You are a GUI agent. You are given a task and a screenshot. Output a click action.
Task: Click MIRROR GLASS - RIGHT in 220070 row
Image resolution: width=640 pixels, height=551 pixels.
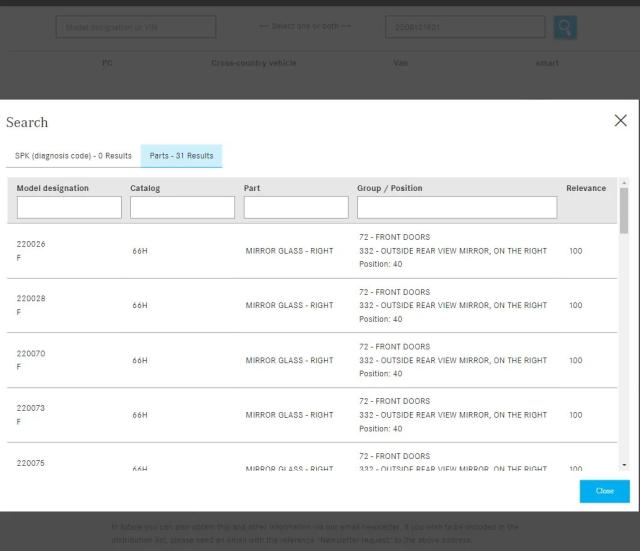coord(289,360)
